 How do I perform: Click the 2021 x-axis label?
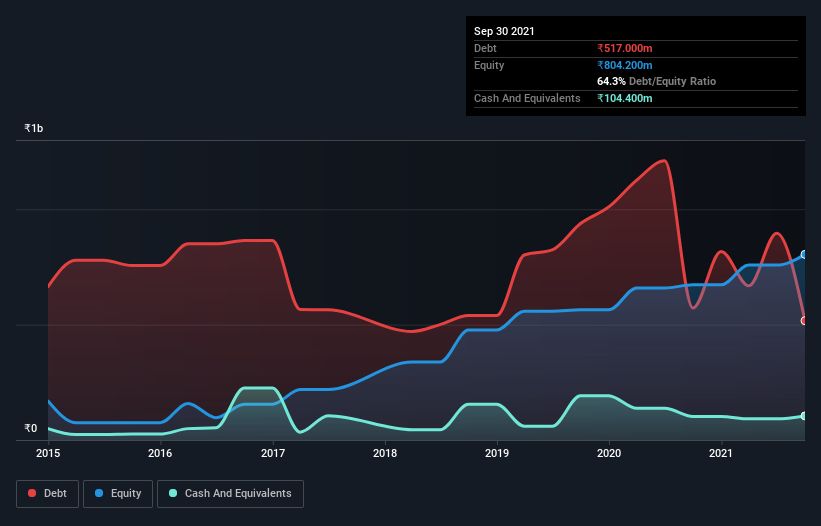(x=721, y=453)
